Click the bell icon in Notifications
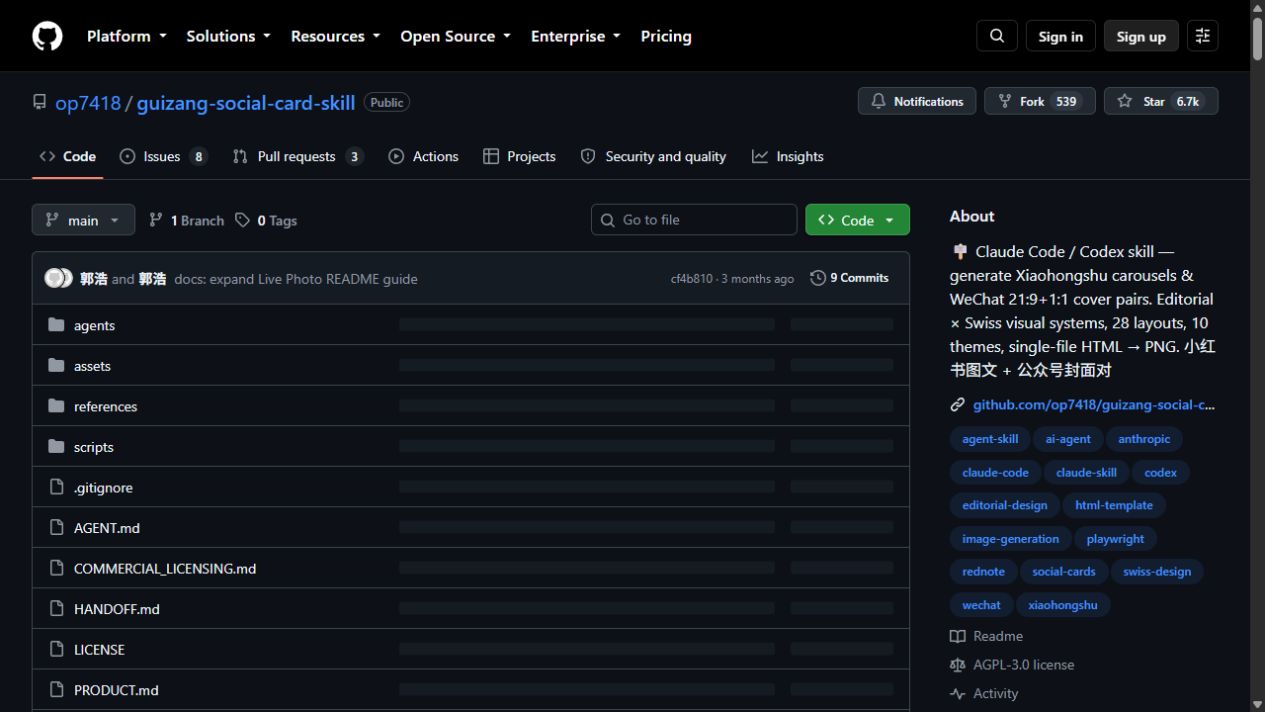The width and height of the screenshot is (1265, 712). click(x=879, y=101)
